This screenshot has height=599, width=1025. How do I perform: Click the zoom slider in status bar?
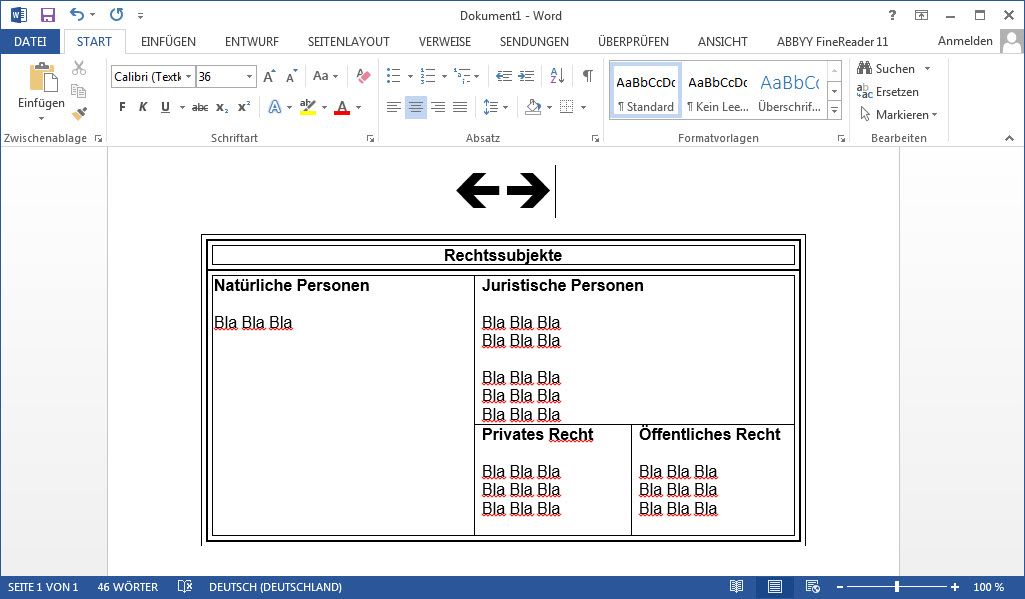pos(897,587)
